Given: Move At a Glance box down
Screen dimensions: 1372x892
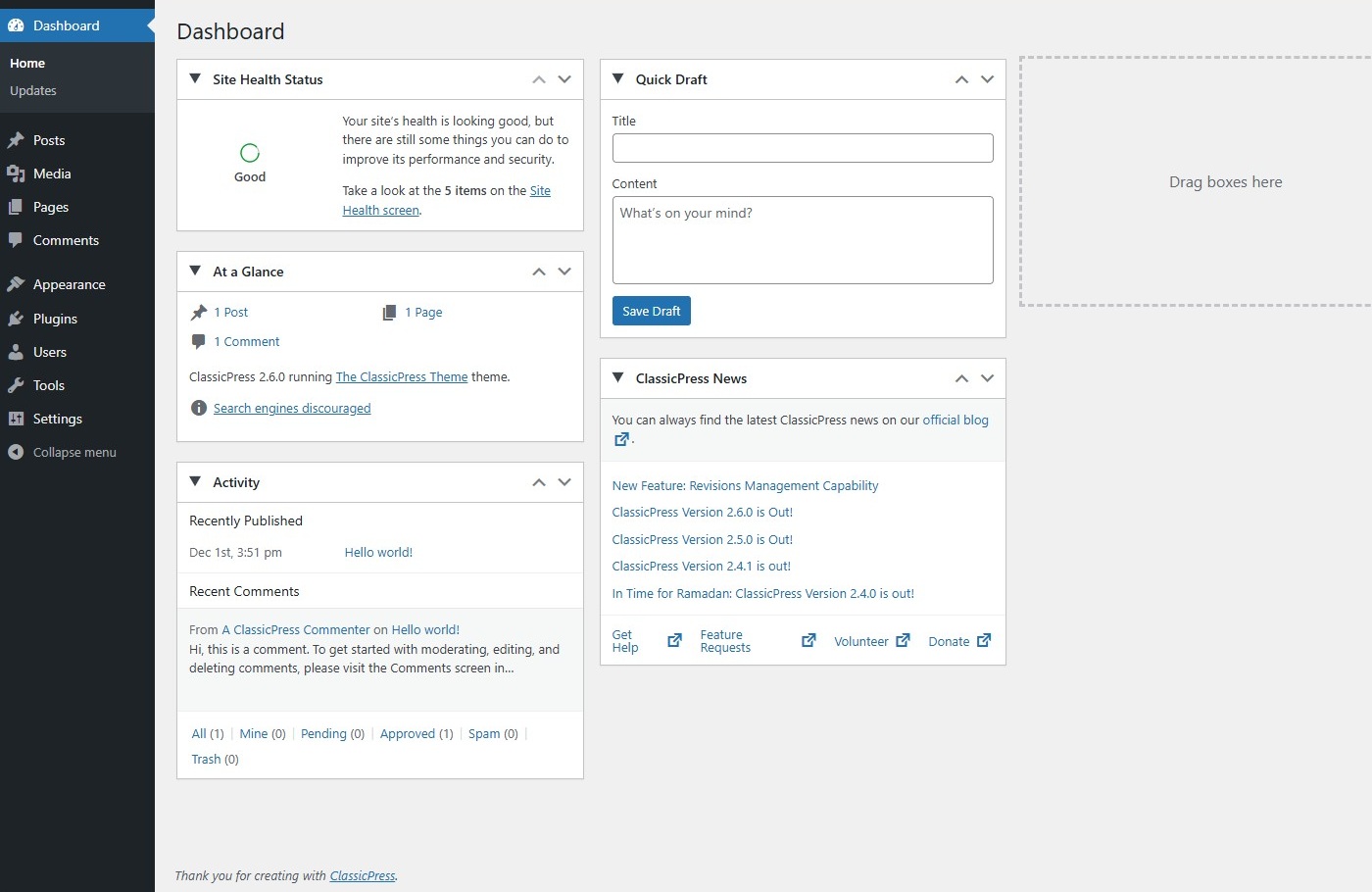Looking at the screenshot, I should (564, 272).
